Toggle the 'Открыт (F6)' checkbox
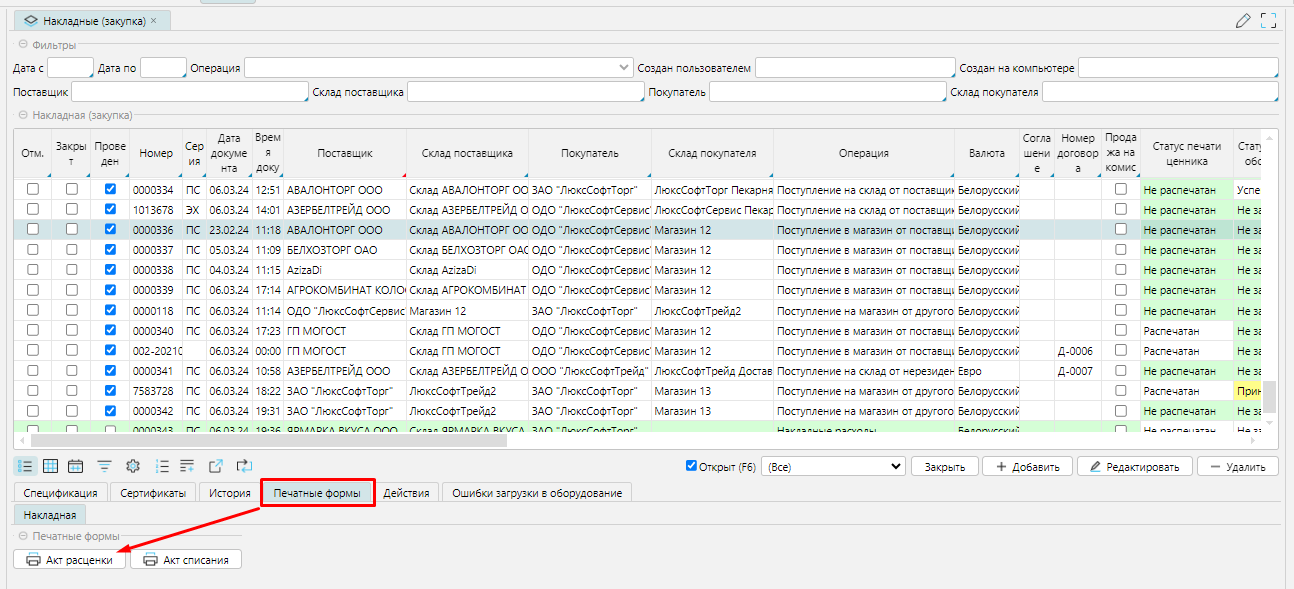The image size is (1294, 589). point(692,466)
